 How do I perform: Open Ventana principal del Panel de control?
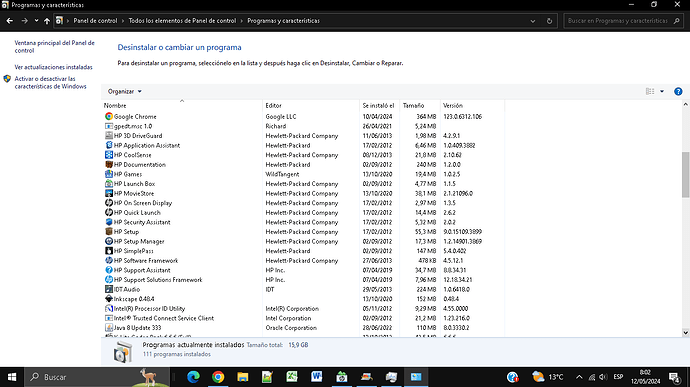pos(55,47)
